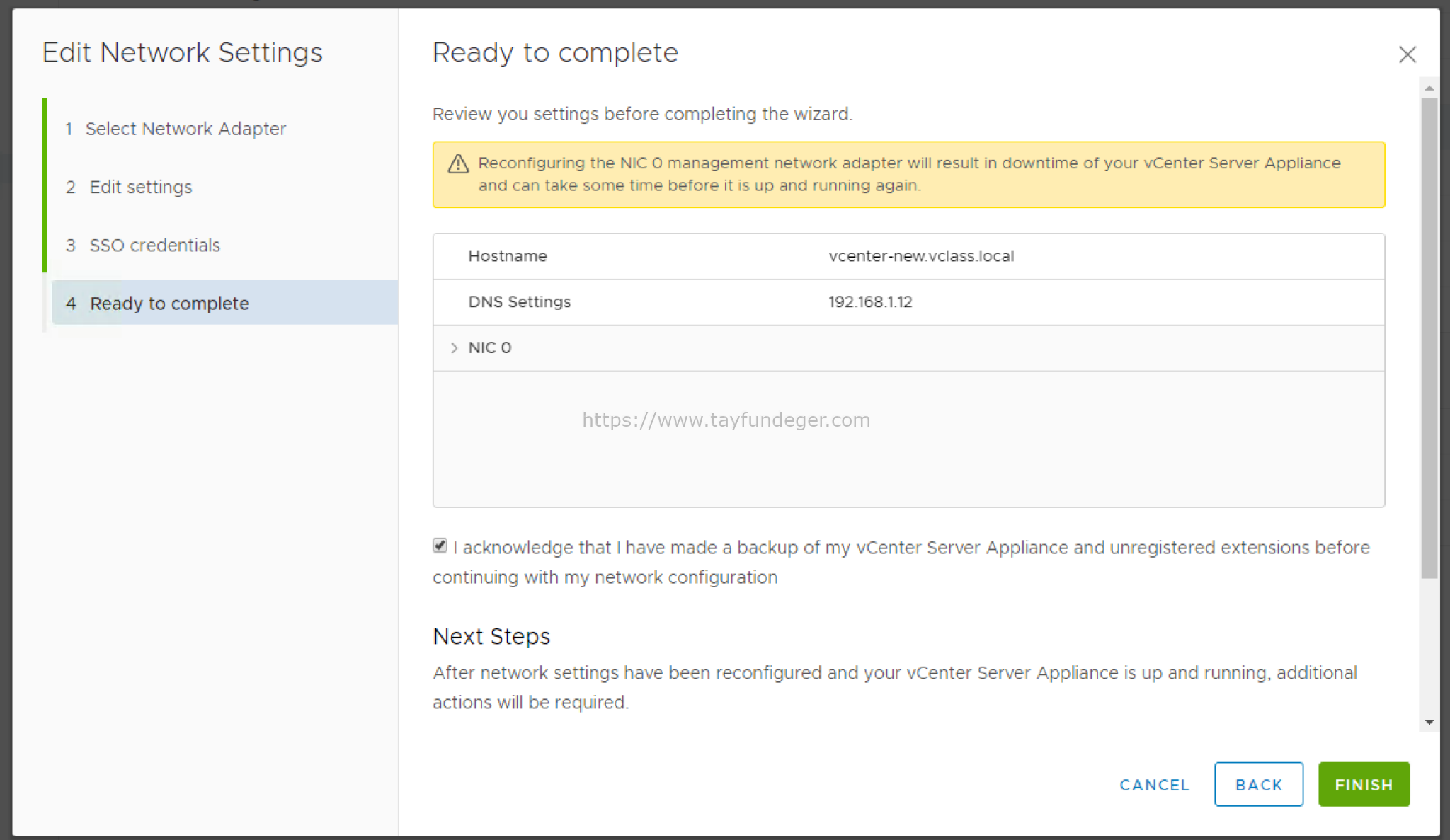The width and height of the screenshot is (1450, 840).
Task: Click the FINISH button
Action: (1363, 784)
